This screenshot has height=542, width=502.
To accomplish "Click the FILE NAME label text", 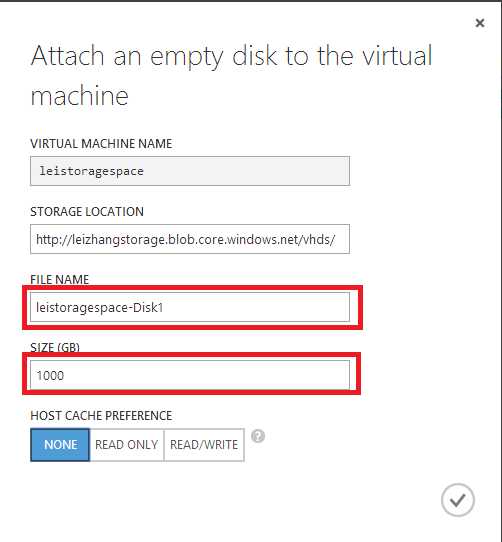I will pos(59,279).
